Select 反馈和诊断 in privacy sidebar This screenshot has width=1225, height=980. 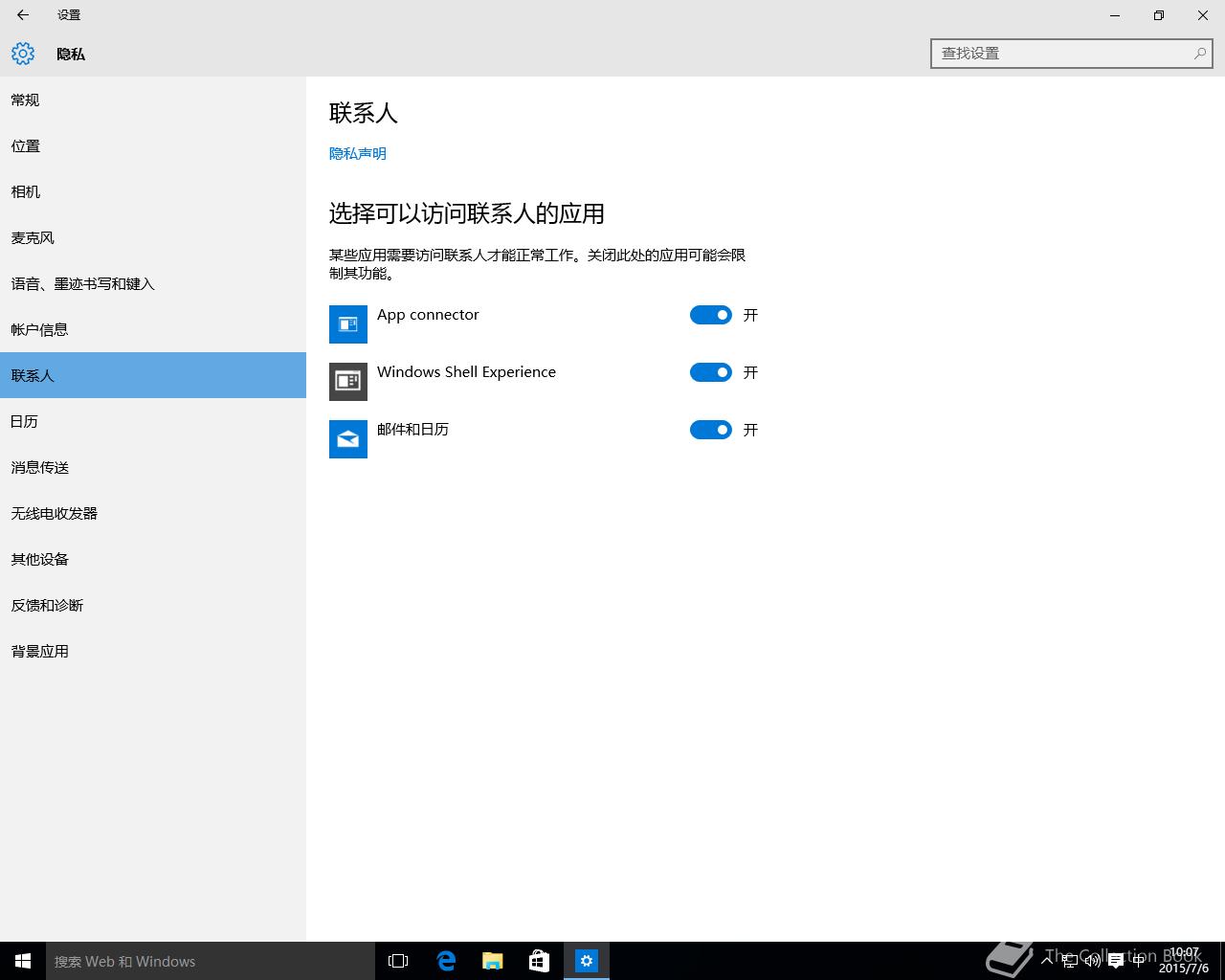click(x=153, y=605)
